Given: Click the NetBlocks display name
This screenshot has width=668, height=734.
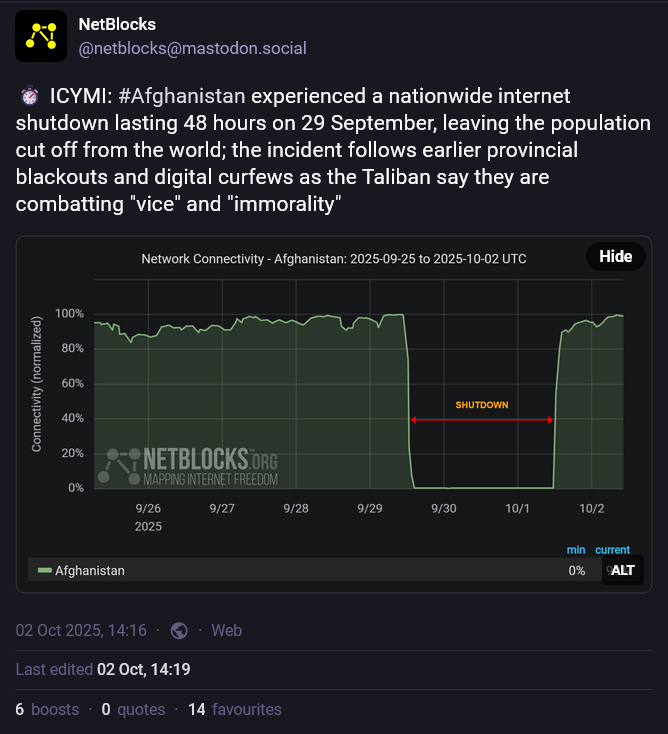Looking at the screenshot, I should [x=117, y=24].
